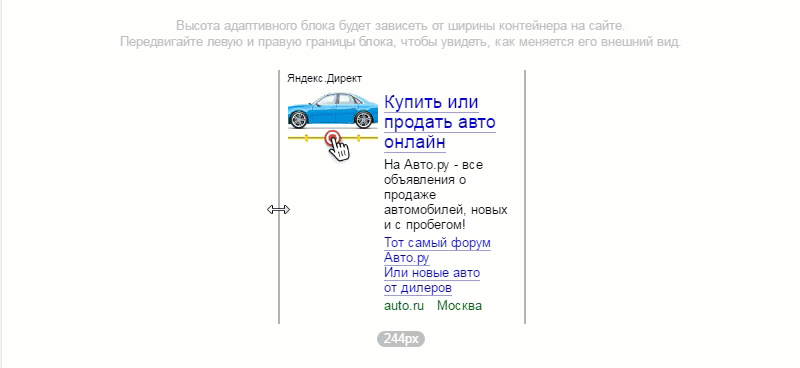The image size is (800, 368).
Task: Click the right yellow tick on the line
Action: 359,138
